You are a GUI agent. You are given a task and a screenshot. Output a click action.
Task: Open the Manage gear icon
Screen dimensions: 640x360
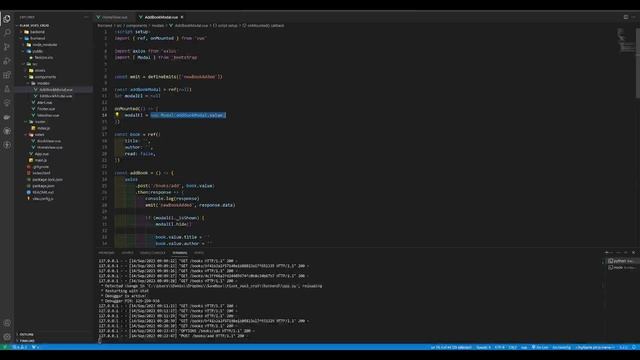click(x=7, y=337)
